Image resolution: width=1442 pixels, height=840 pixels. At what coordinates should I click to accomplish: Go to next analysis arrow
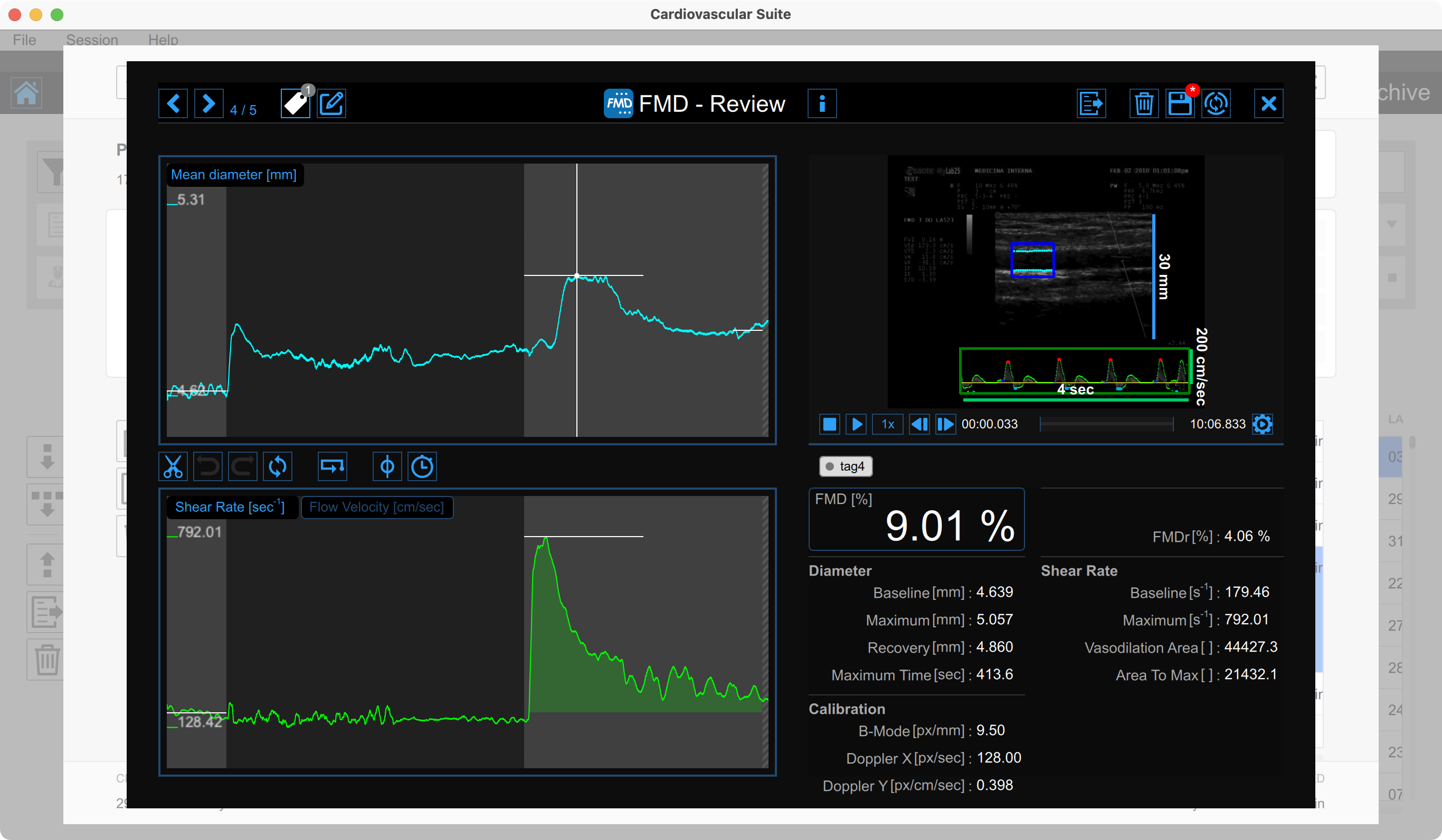point(208,103)
